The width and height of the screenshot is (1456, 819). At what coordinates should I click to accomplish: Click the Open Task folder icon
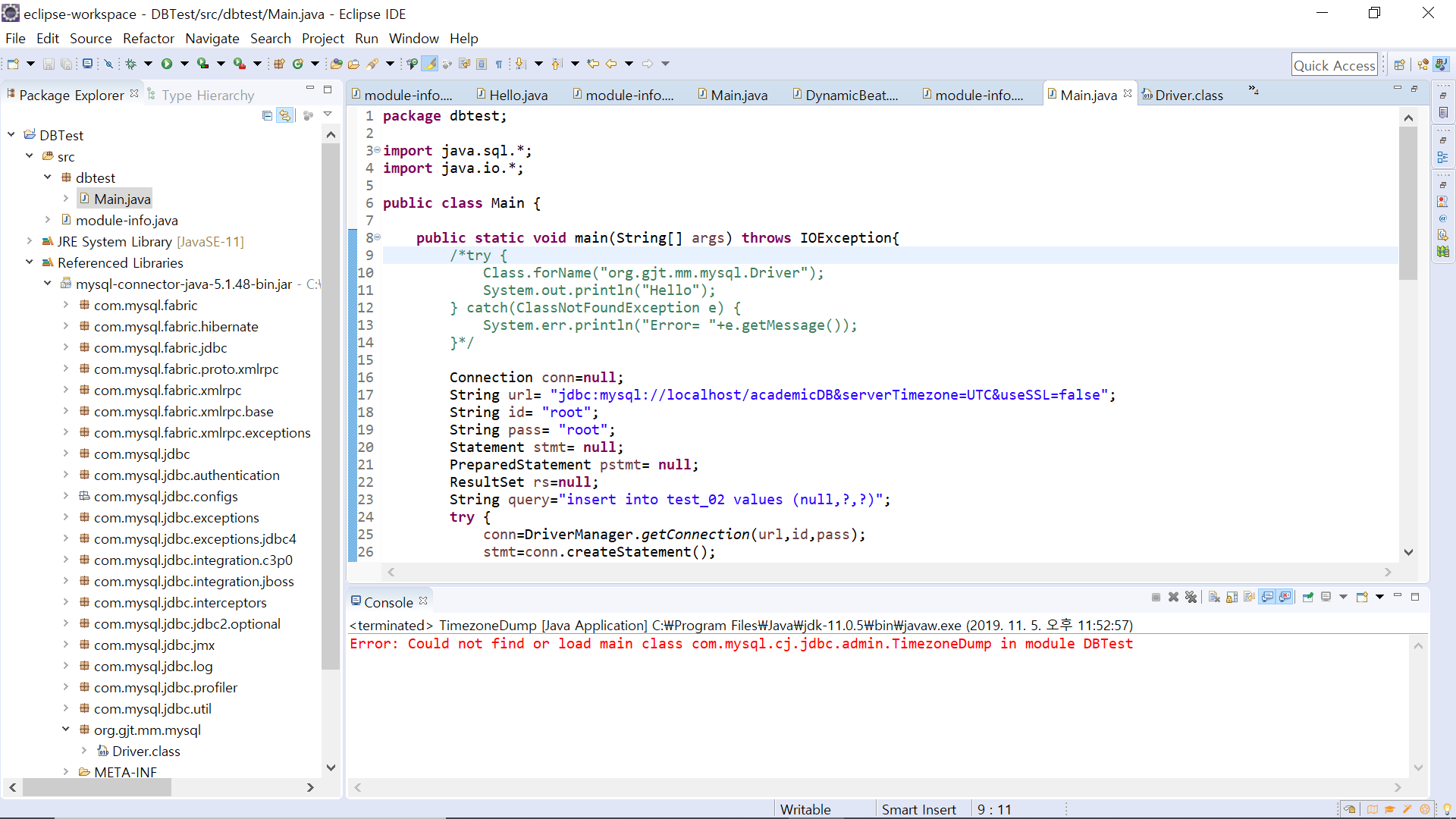click(x=353, y=64)
